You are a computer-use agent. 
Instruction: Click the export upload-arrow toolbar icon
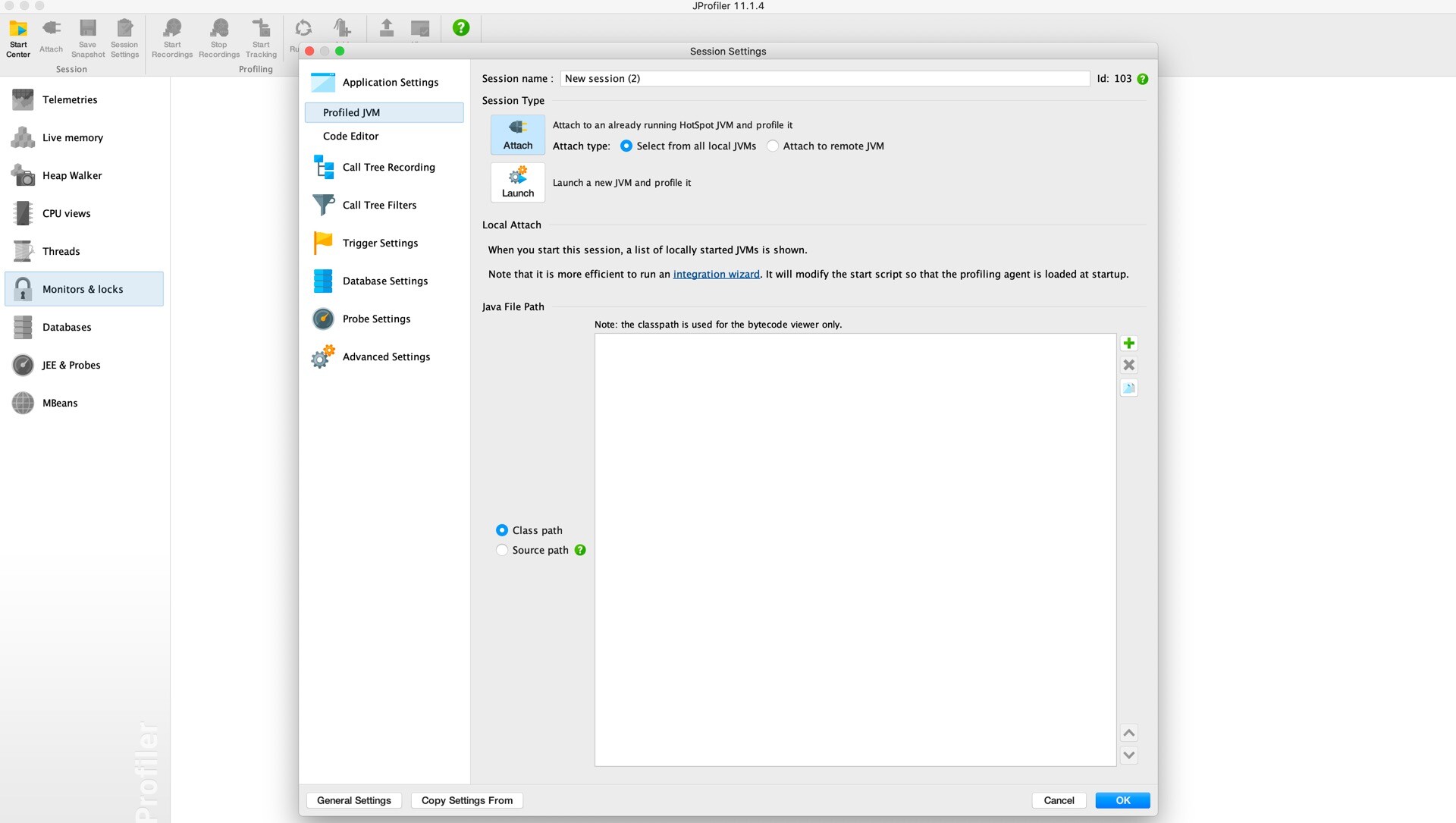387,28
